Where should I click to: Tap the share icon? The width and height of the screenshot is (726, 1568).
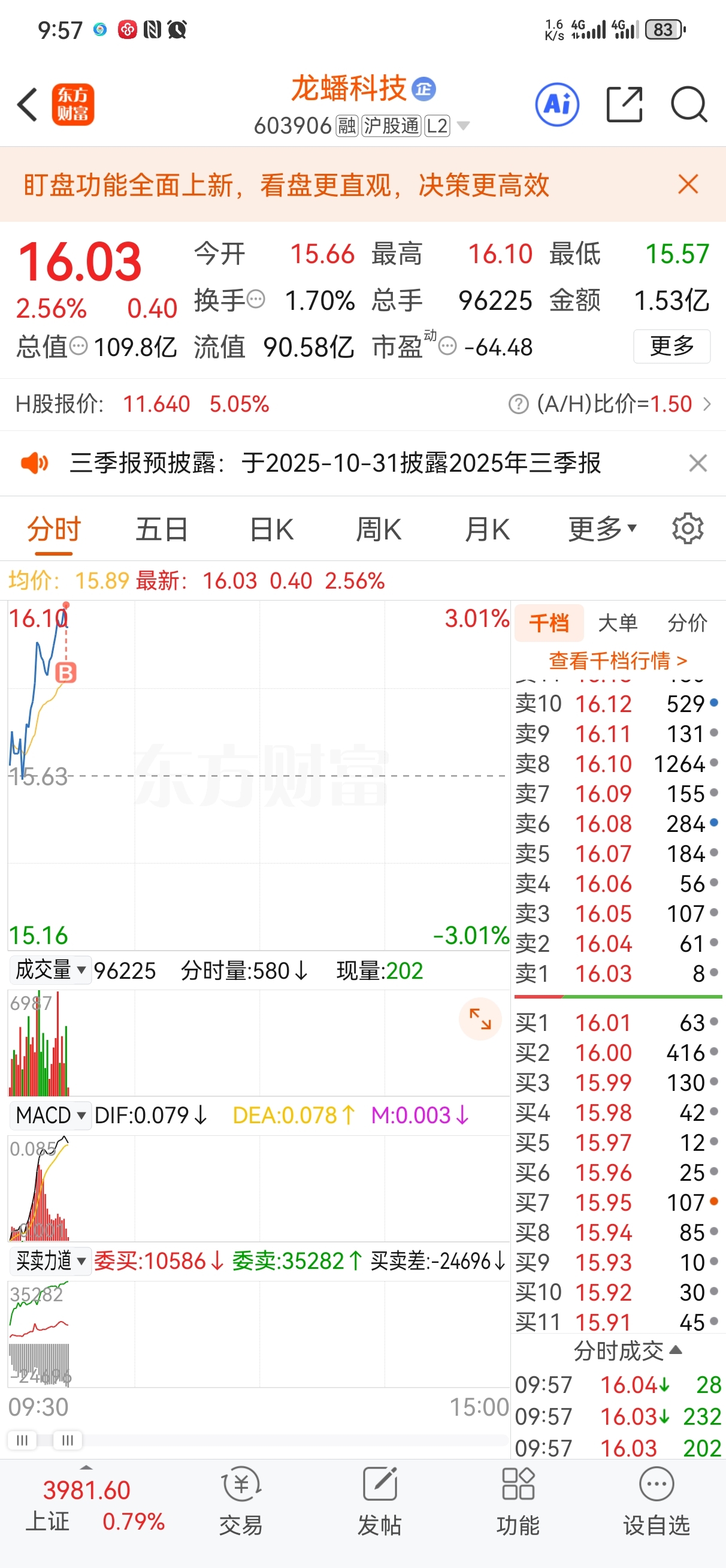(625, 105)
